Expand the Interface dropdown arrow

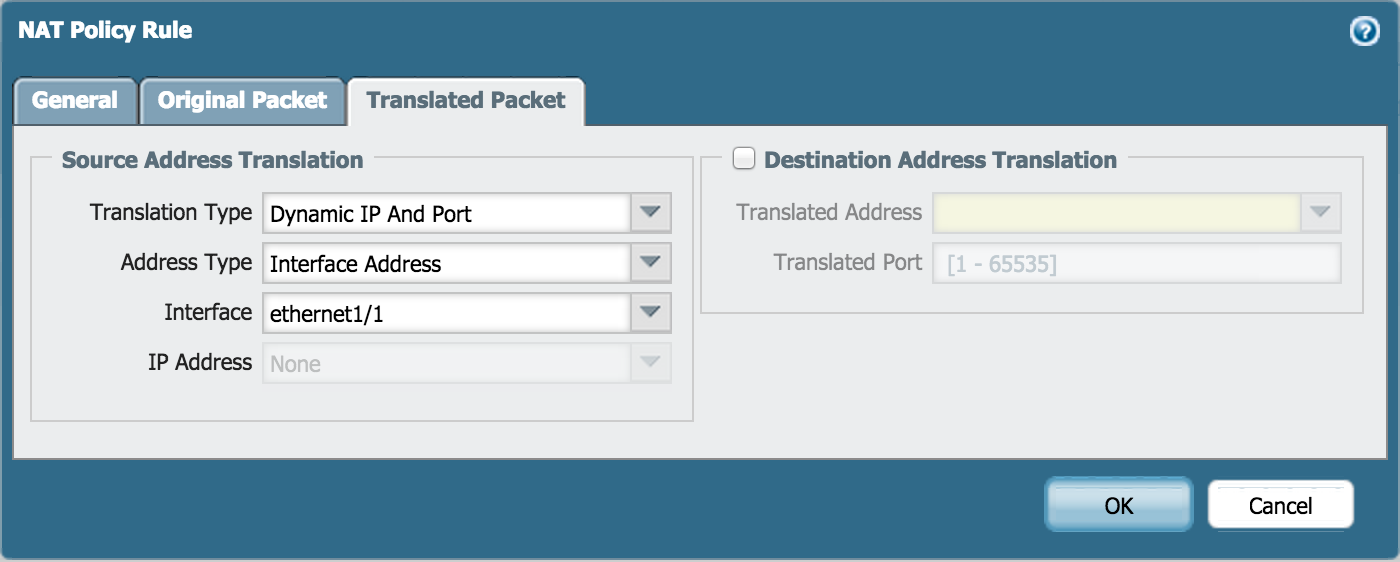[650, 313]
